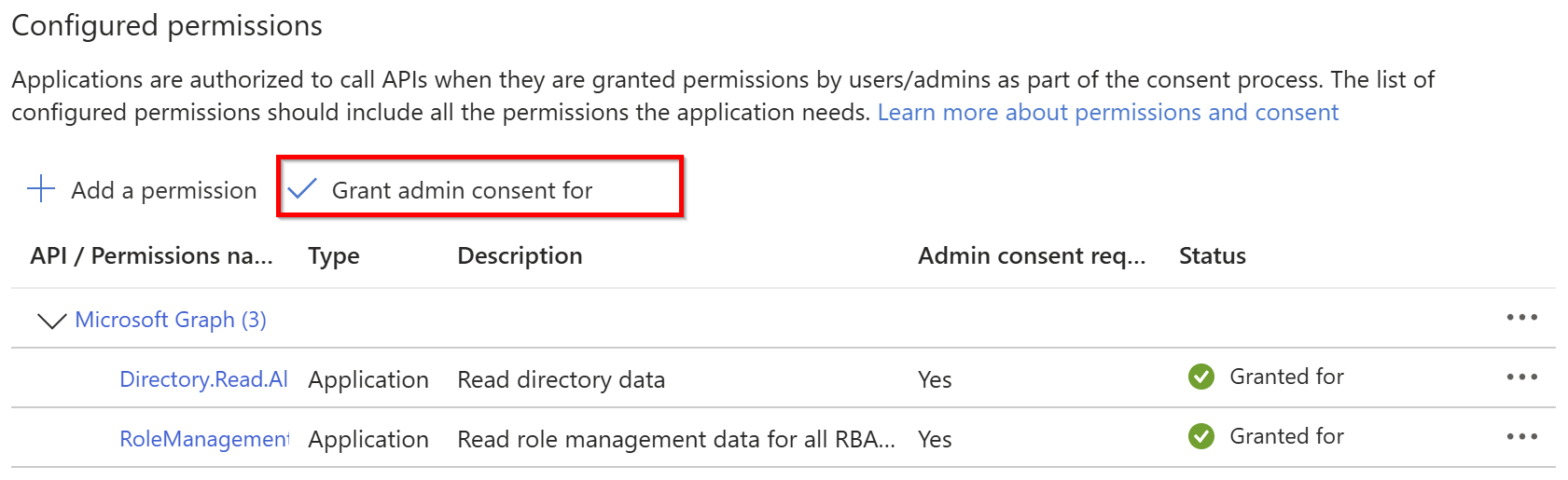Click Yes in the RoleManagement row
This screenshot has height=480, width=1568.
(935, 439)
